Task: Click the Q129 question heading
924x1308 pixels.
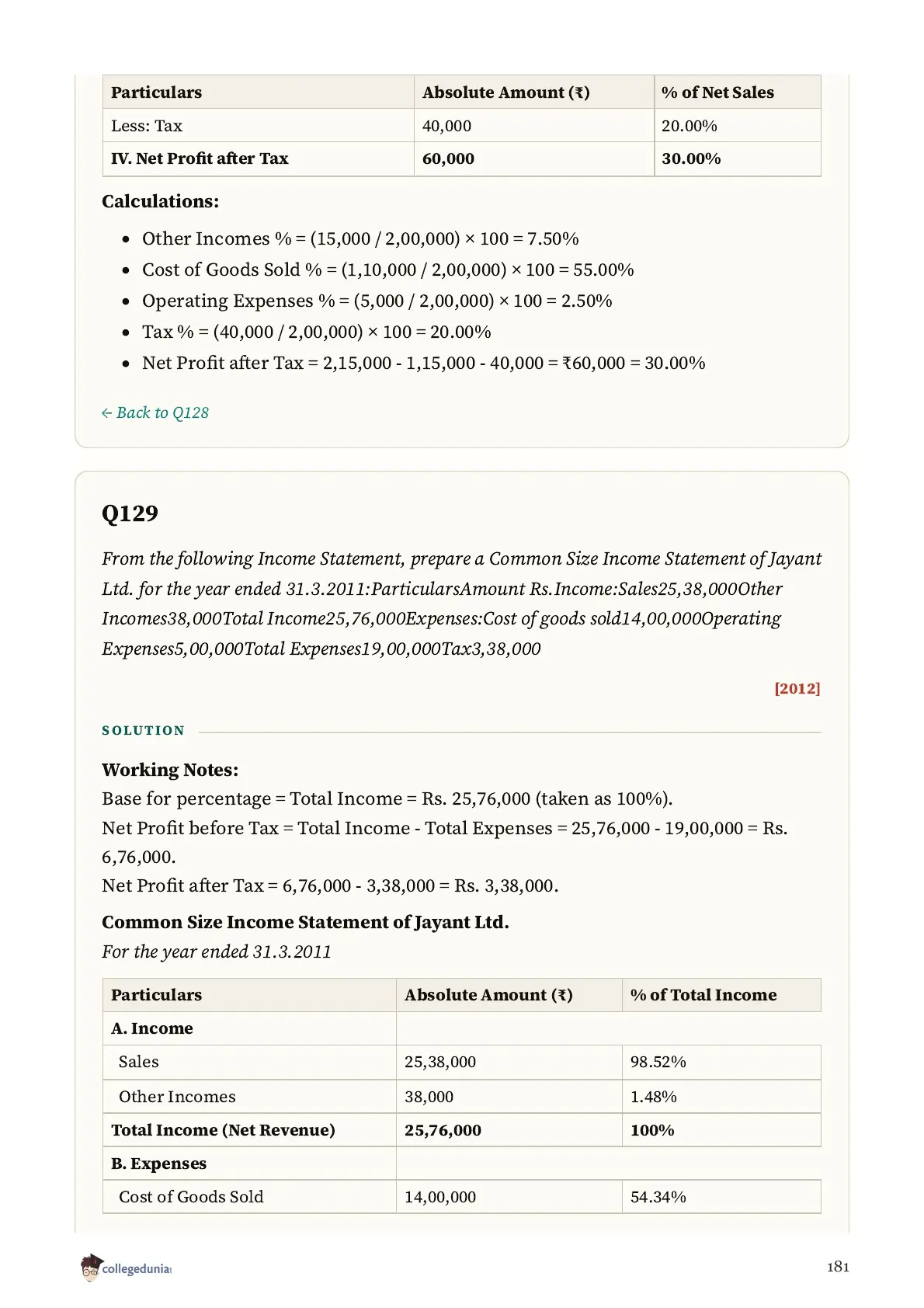Action: 130,513
